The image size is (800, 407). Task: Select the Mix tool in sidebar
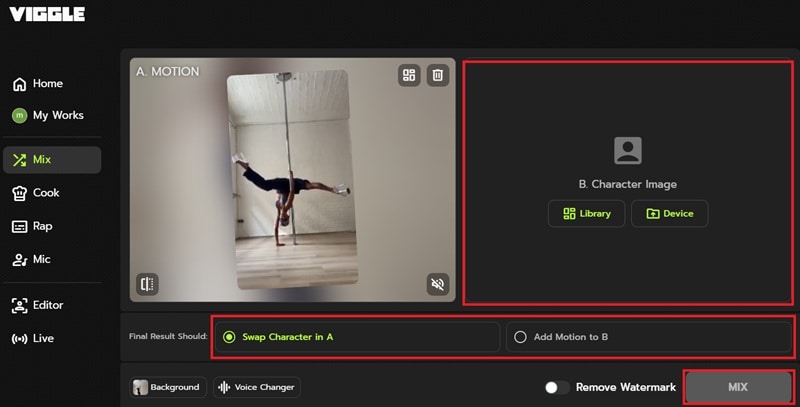point(52,160)
